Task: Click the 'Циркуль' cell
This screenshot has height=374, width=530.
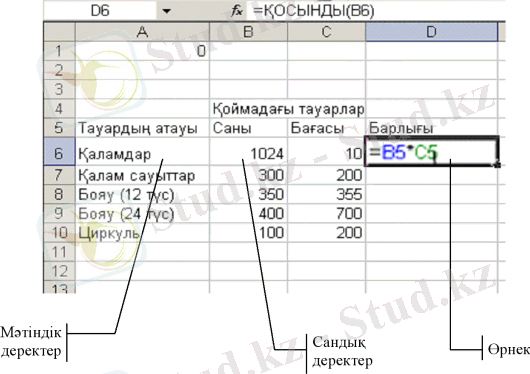Action: pos(142,232)
